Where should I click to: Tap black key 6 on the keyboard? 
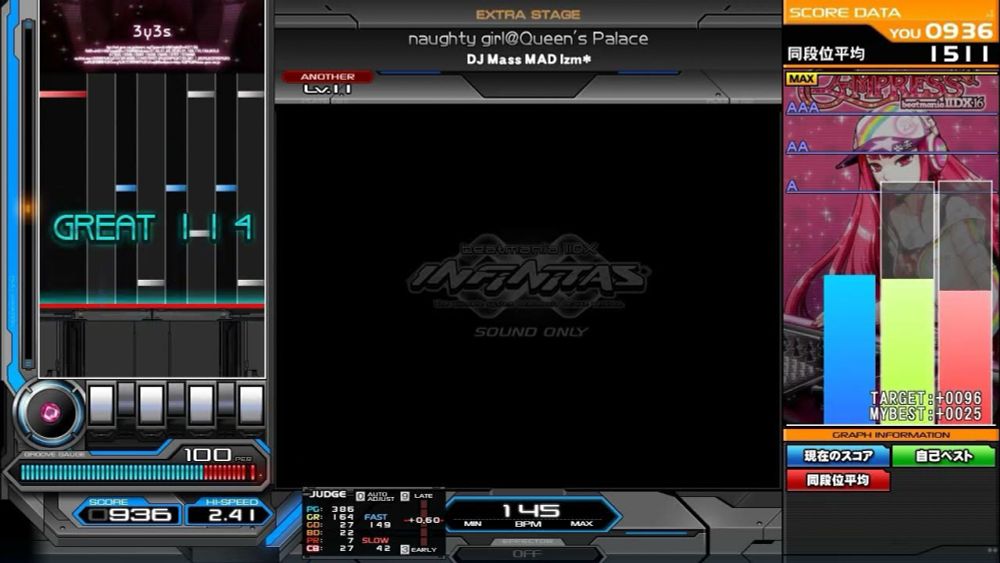226,400
